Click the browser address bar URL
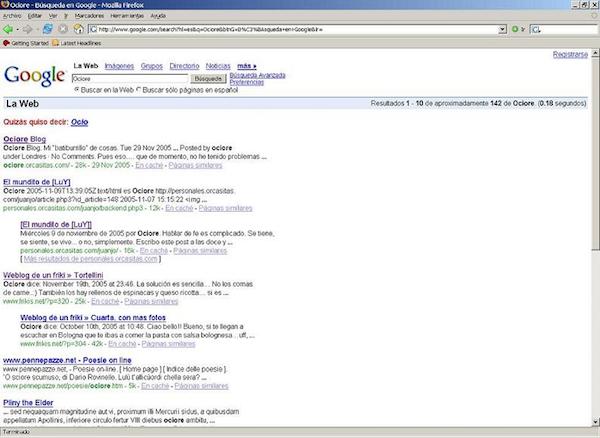The width and height of the screenshot is (600, 438). tap(295, 29)
